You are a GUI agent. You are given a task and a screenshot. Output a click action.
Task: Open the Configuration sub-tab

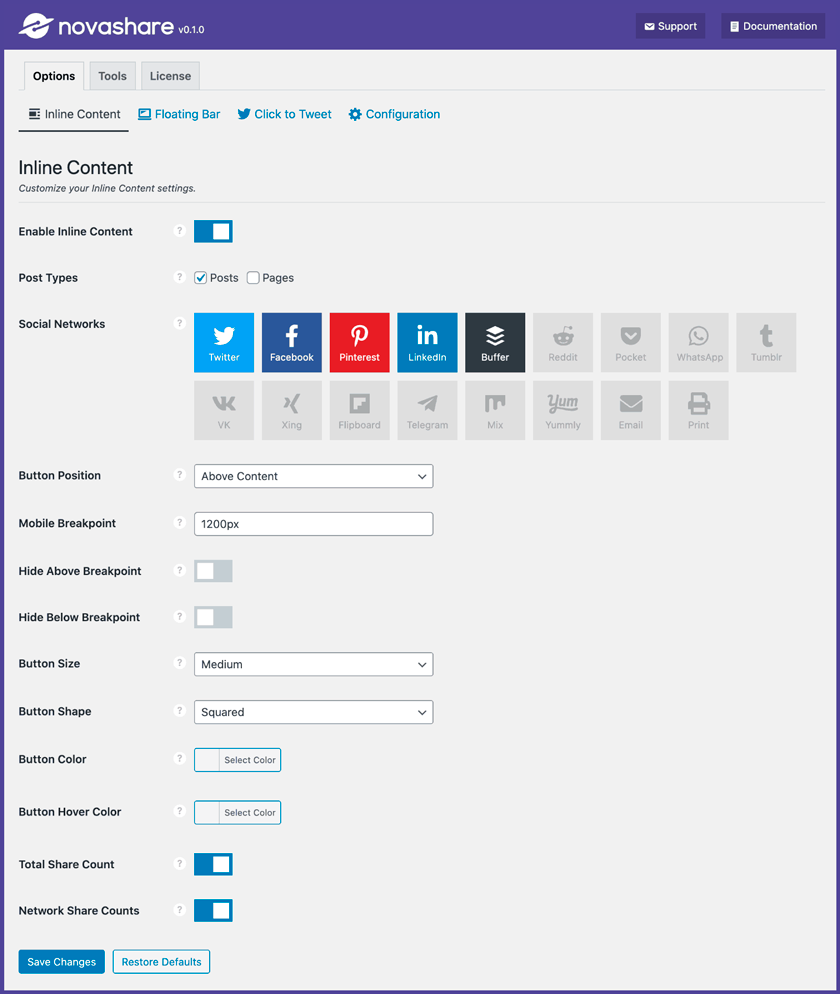(x=394, y=114)
